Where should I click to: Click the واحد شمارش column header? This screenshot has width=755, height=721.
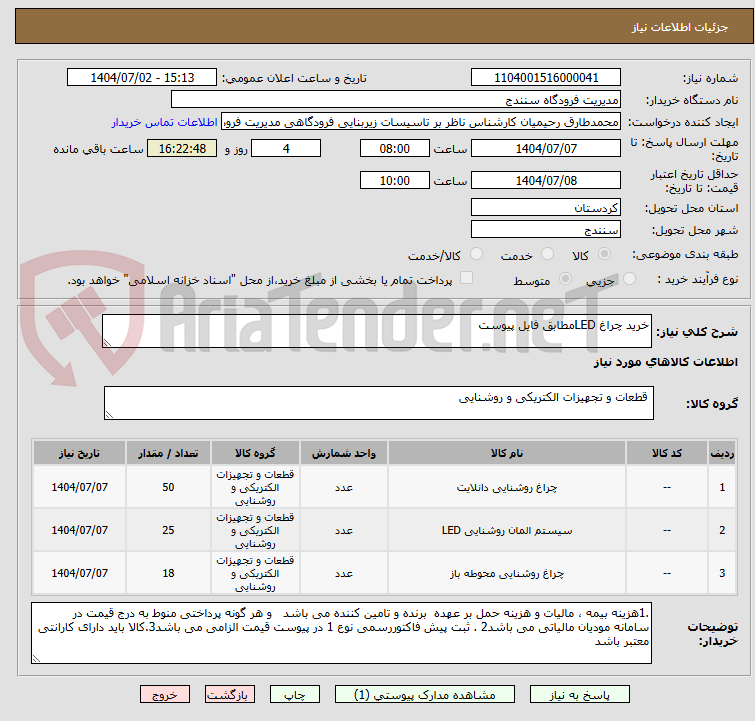coord(343,453)
